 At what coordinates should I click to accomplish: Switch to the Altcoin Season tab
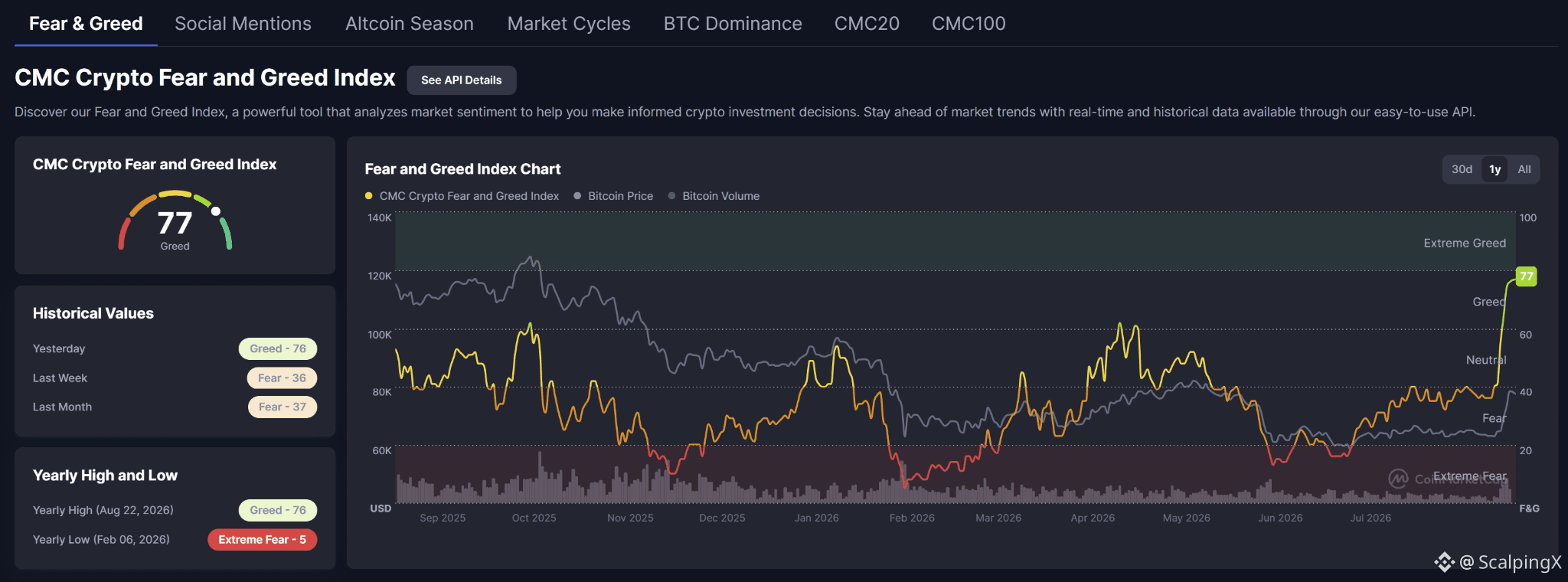(x=410, y=24)
